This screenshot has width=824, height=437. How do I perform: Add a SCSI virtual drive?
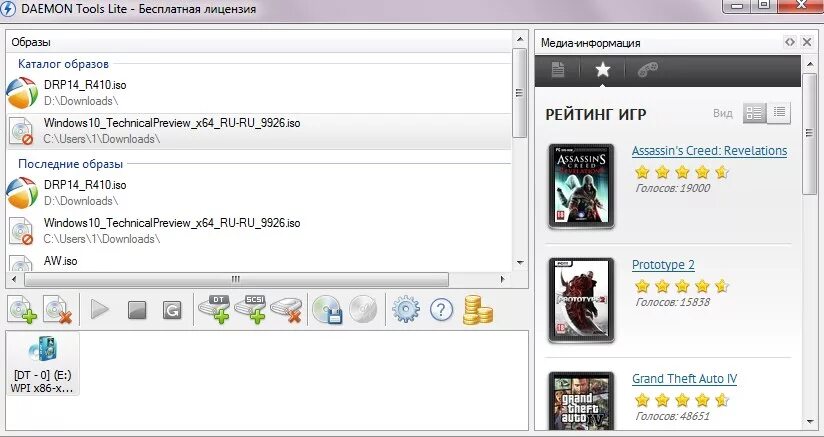(250, 309)
